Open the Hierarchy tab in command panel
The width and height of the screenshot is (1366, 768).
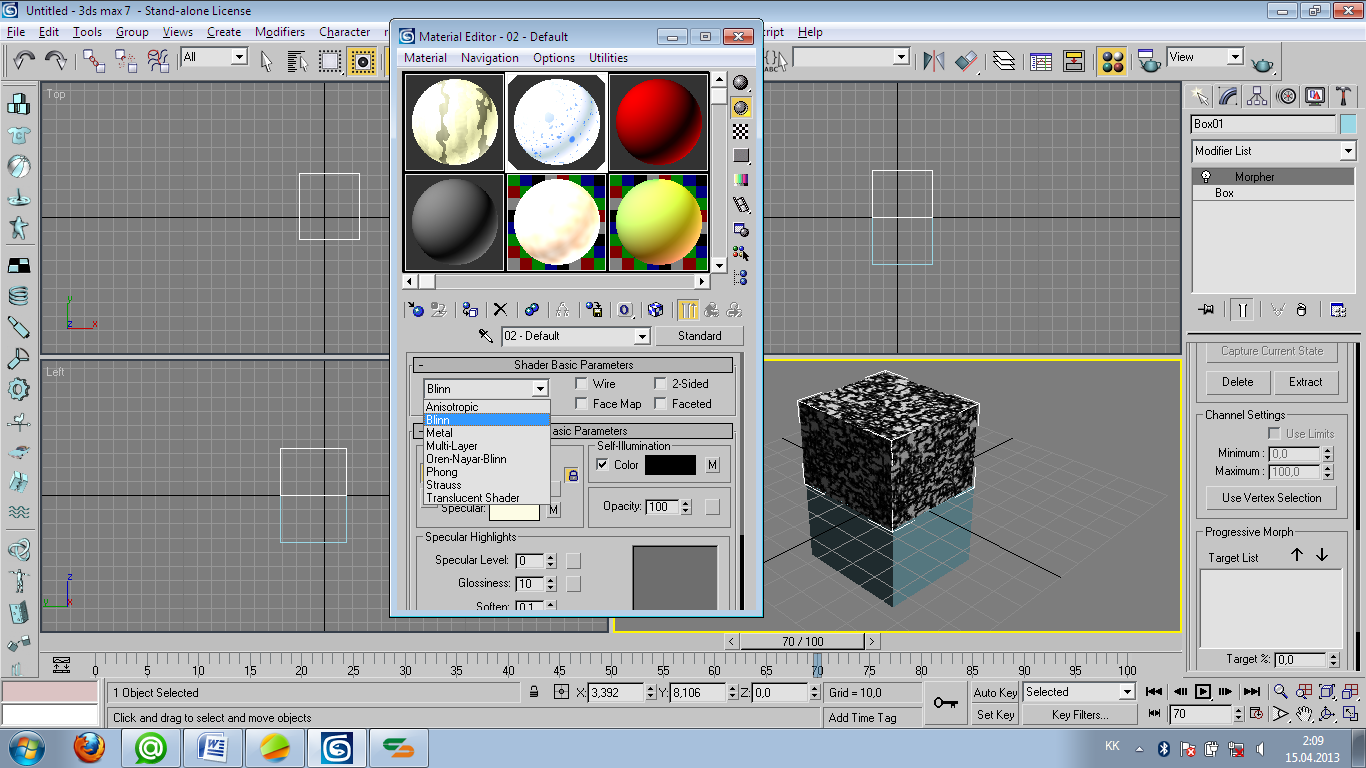pos(1258,96)
